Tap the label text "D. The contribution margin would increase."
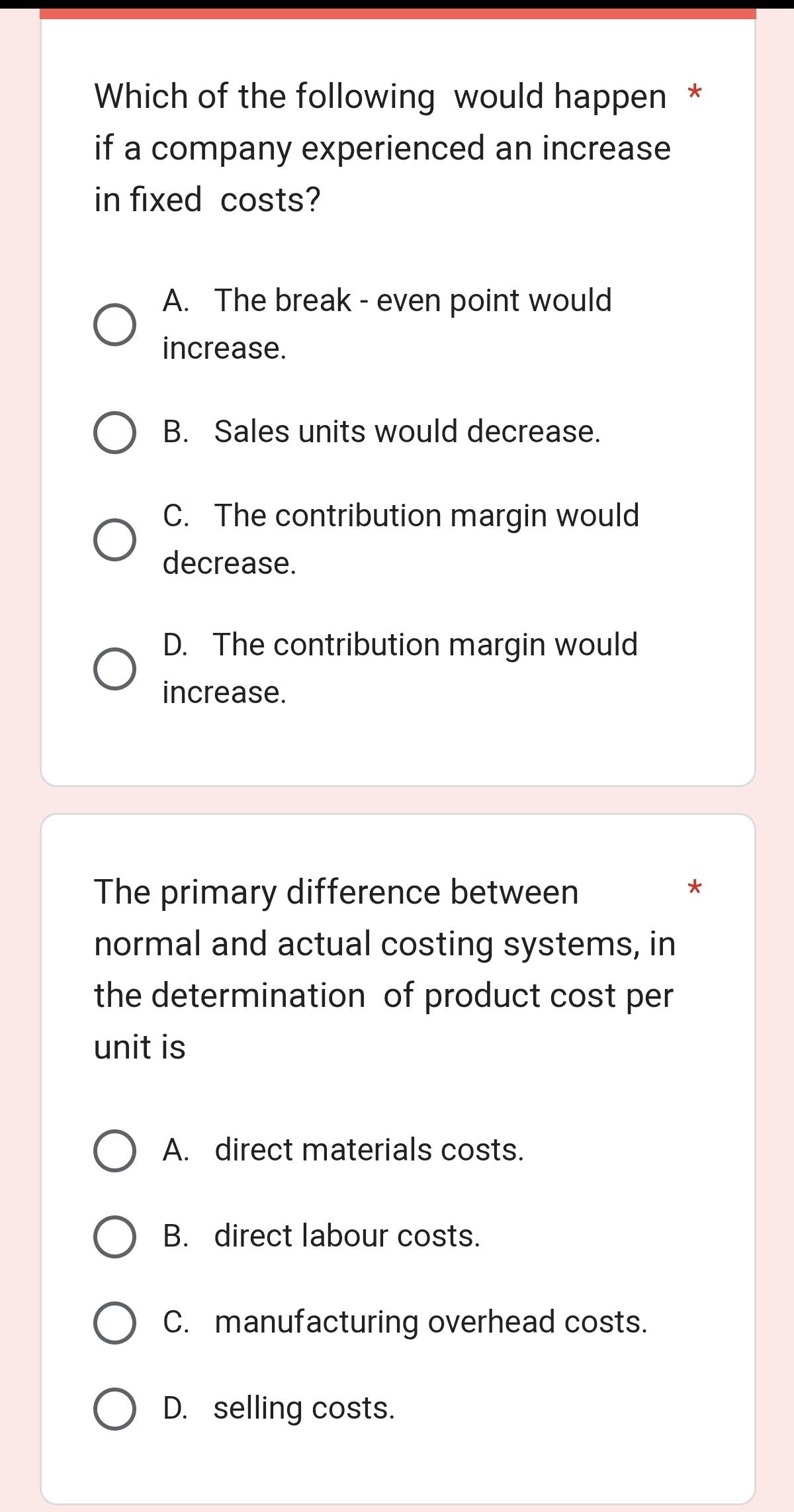 pyautogui.click(x=400, y=668)
